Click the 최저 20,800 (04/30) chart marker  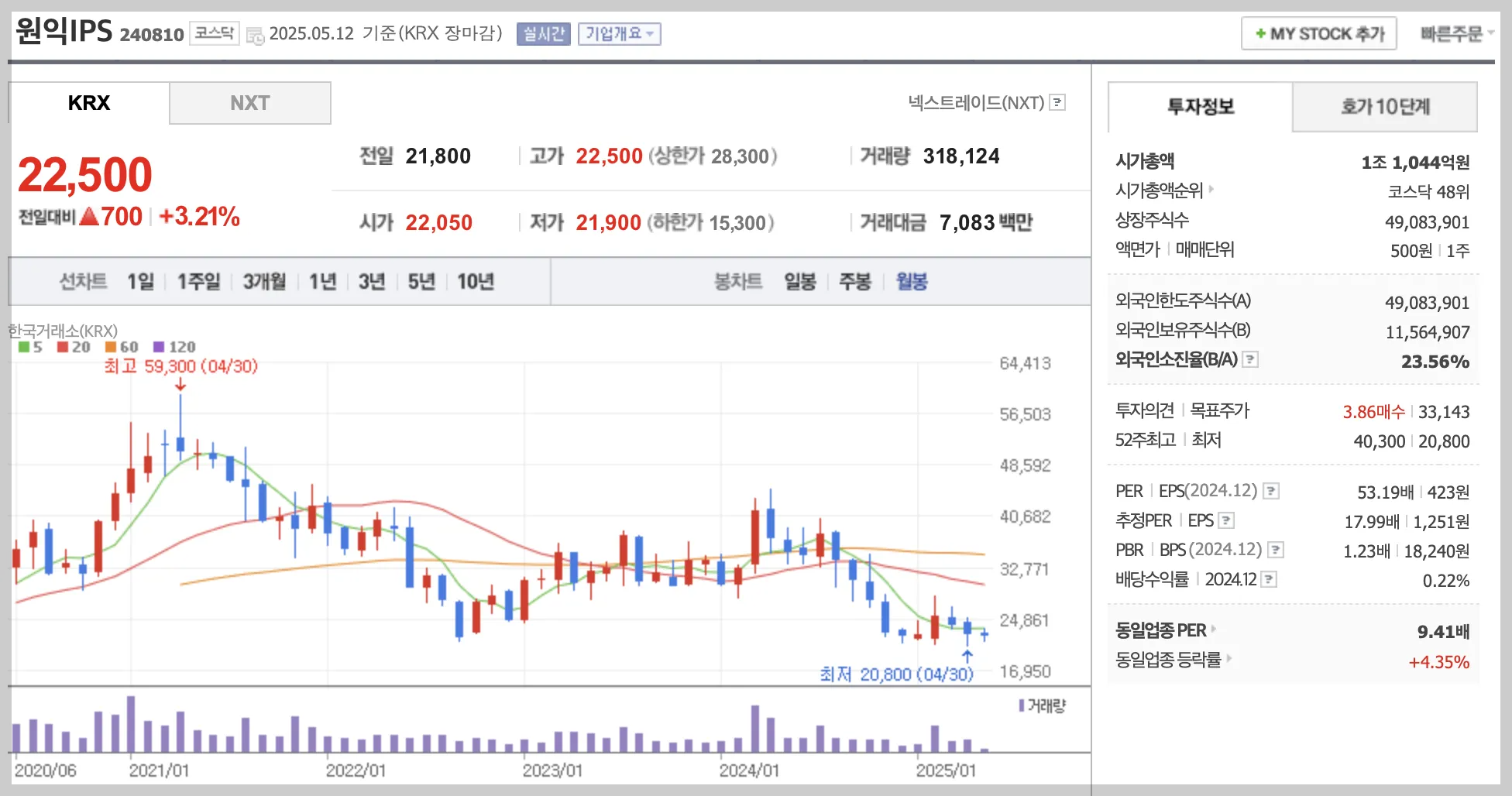click(896, 674)
